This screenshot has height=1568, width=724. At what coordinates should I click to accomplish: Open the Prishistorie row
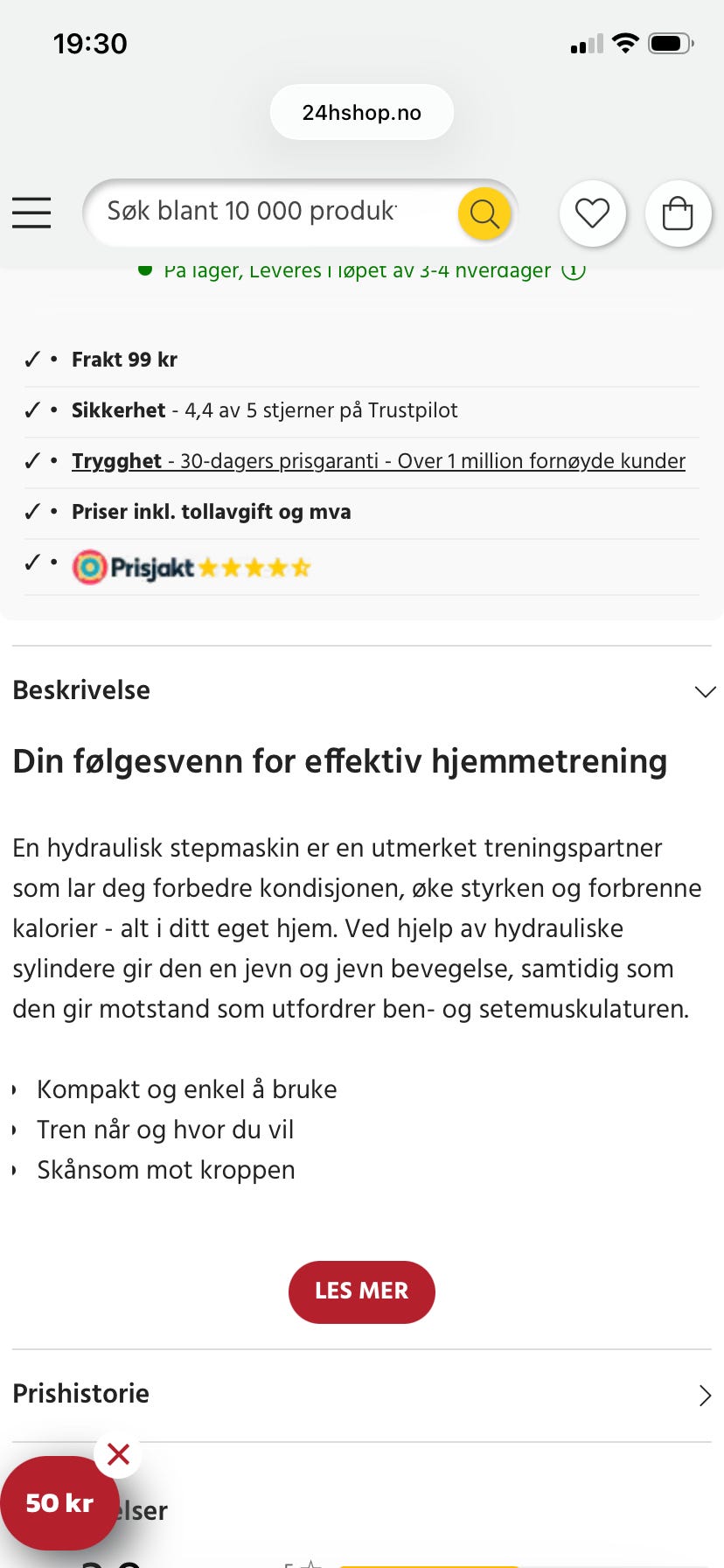coord(362,1395)
